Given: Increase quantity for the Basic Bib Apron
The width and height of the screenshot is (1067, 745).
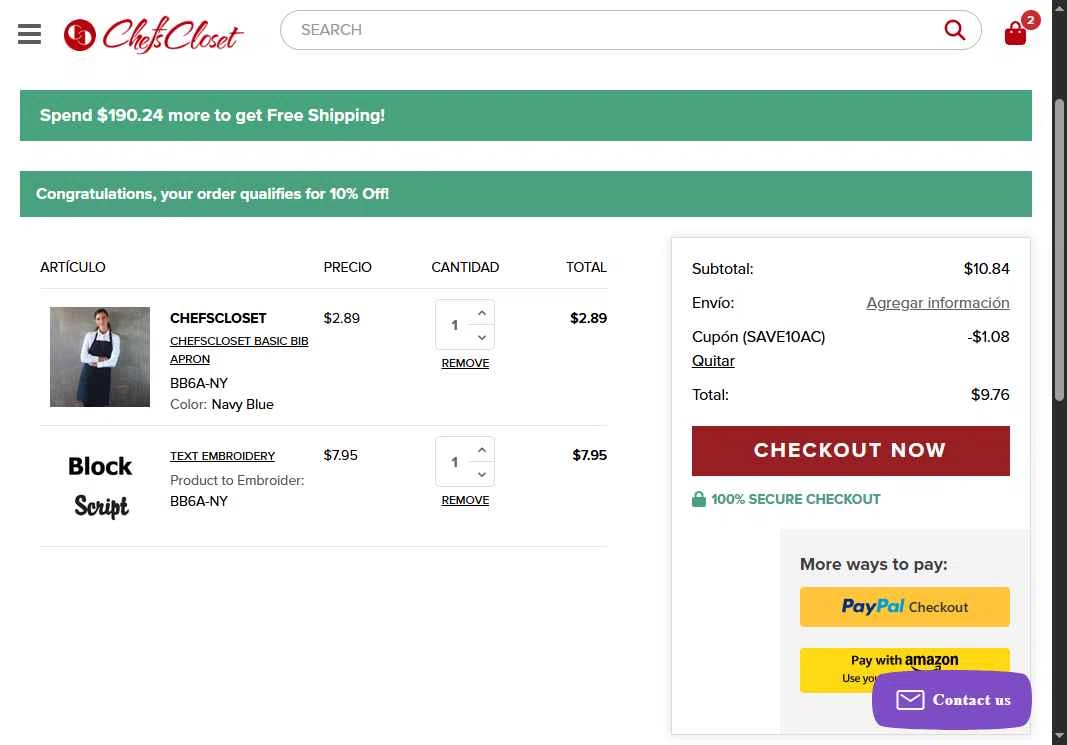Looking at the screenshot, I should tap(482, 313).
